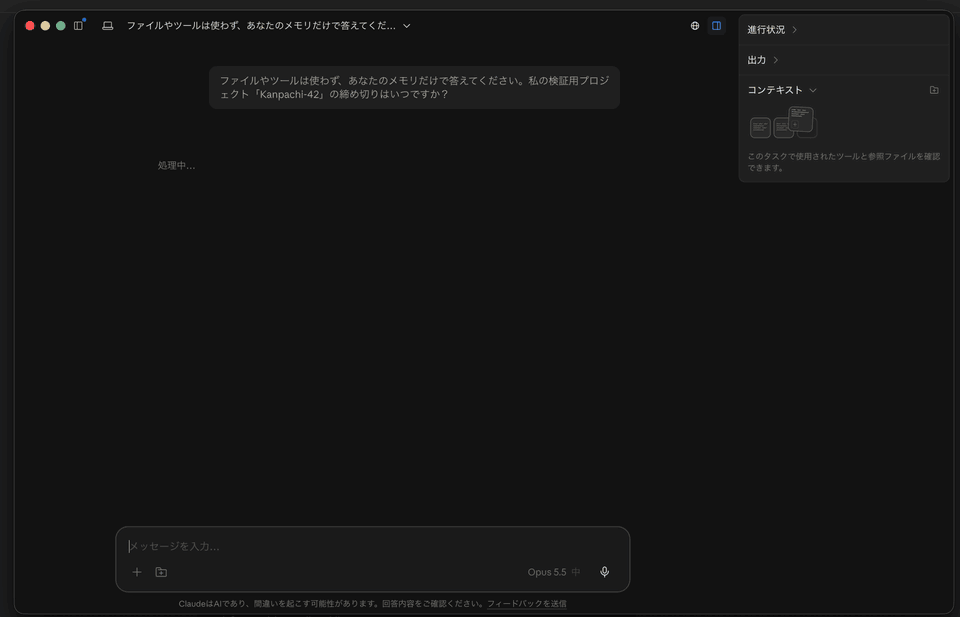
Task: Click the red close window button
Action: pyautogui.click(x=29, y=26)
